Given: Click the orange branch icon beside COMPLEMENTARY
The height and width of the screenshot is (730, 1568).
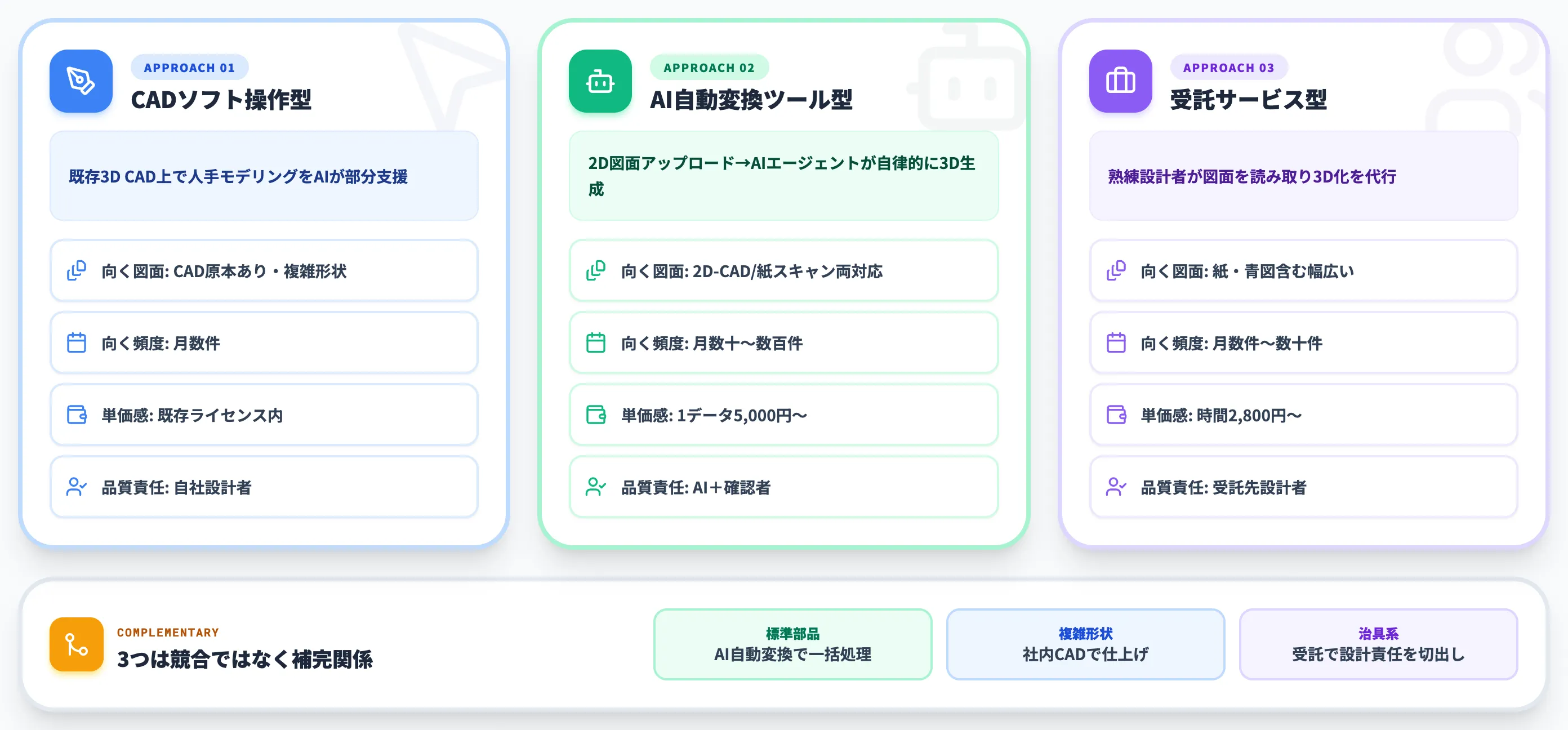Looking at the screenshot, I should point(77,645).
